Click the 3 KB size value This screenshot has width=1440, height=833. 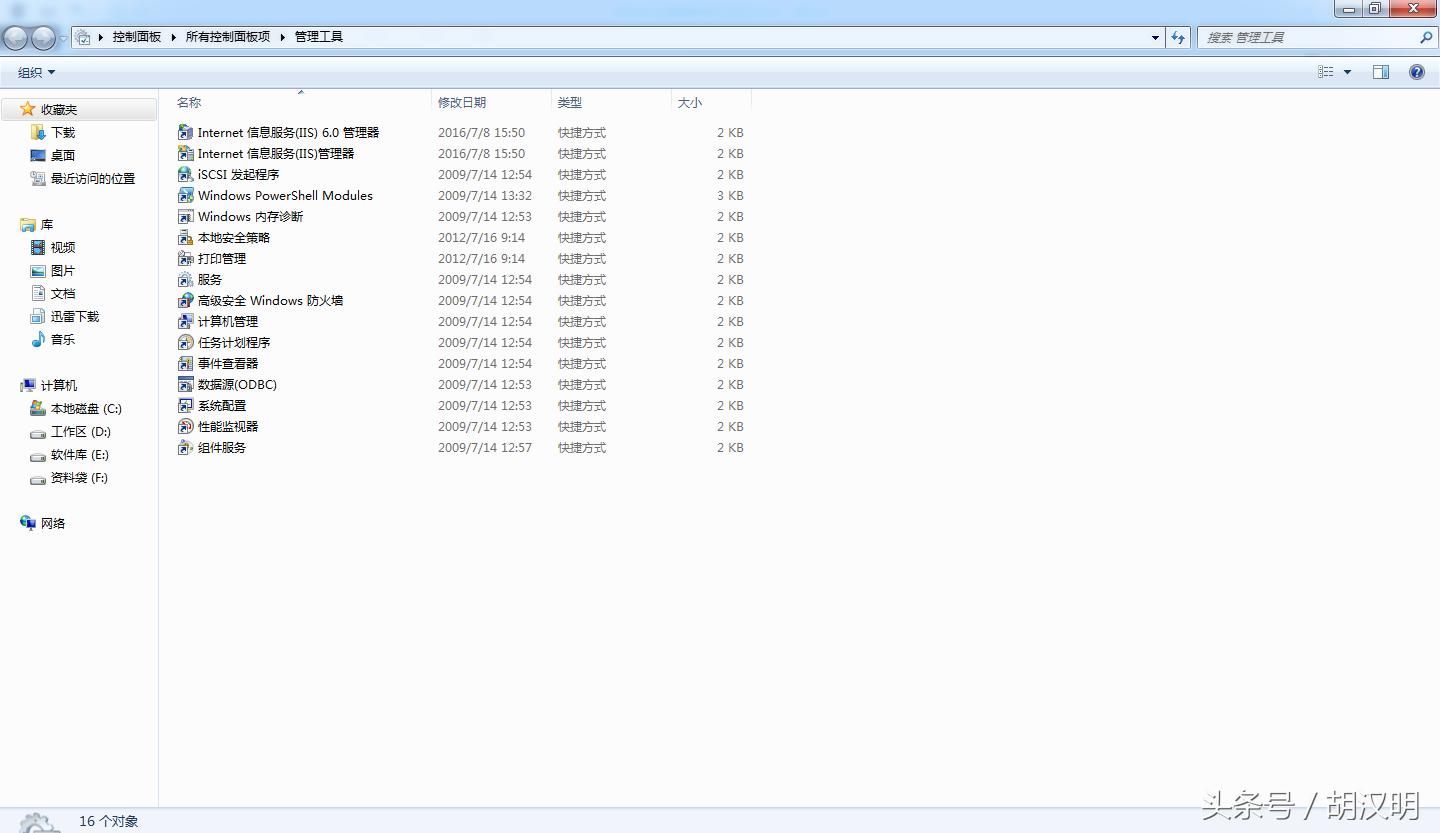coord(730,195)
